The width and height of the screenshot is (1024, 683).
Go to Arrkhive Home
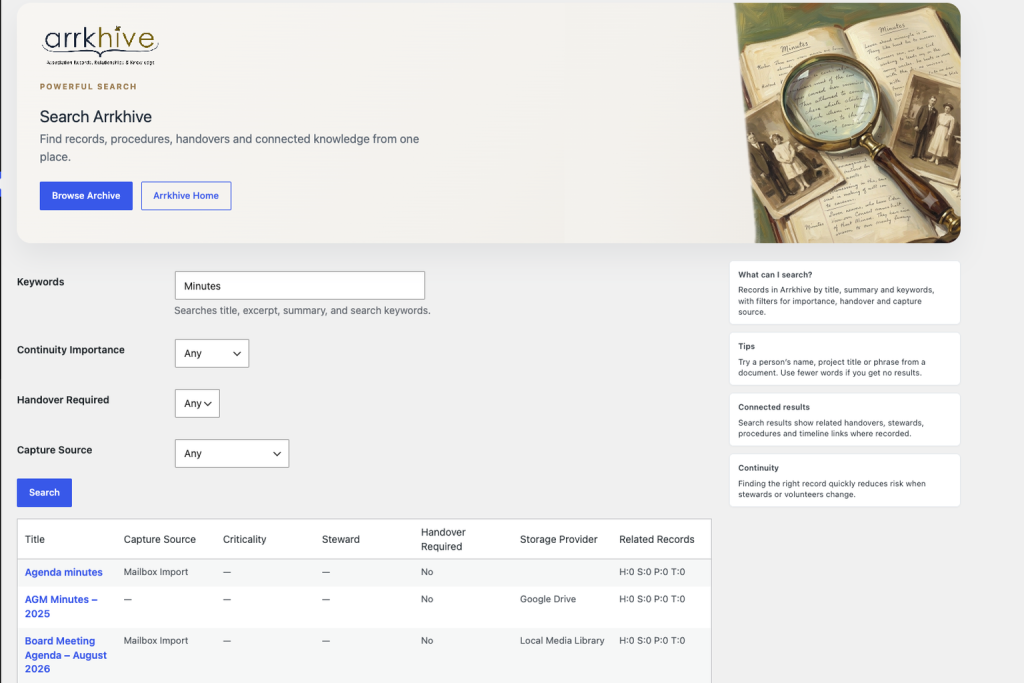tap(186, 196)
